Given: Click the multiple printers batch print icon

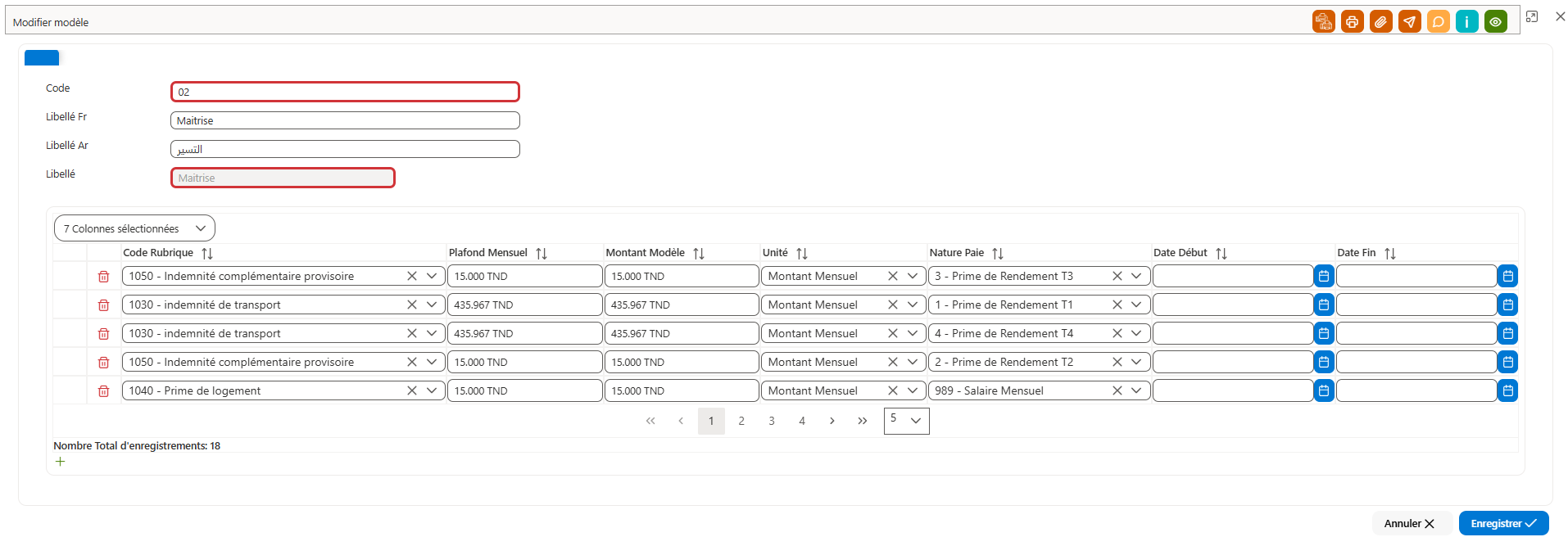Looking at the screenshot, I should [x=1324, y=21].
